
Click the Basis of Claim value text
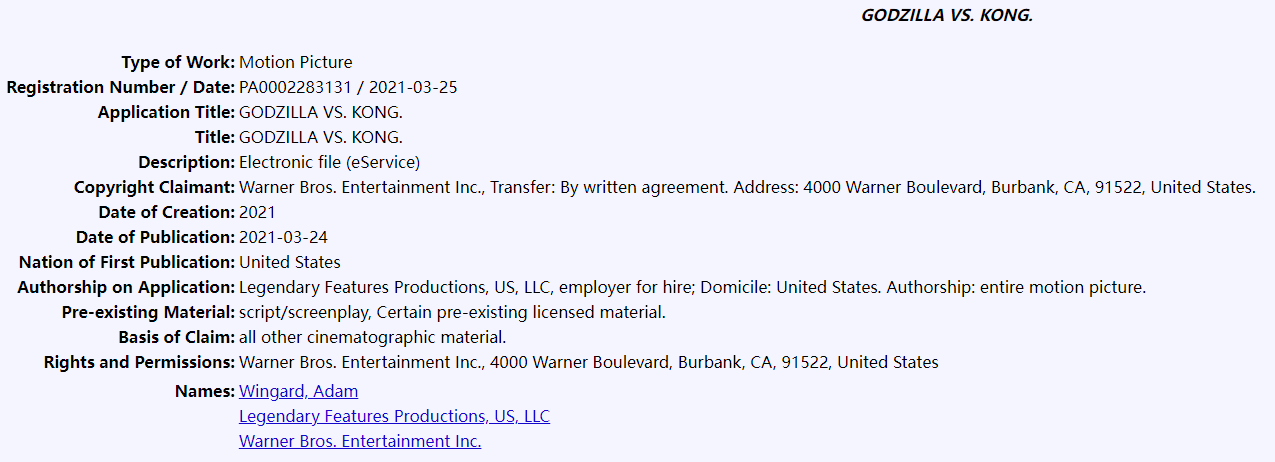[372, 337]
